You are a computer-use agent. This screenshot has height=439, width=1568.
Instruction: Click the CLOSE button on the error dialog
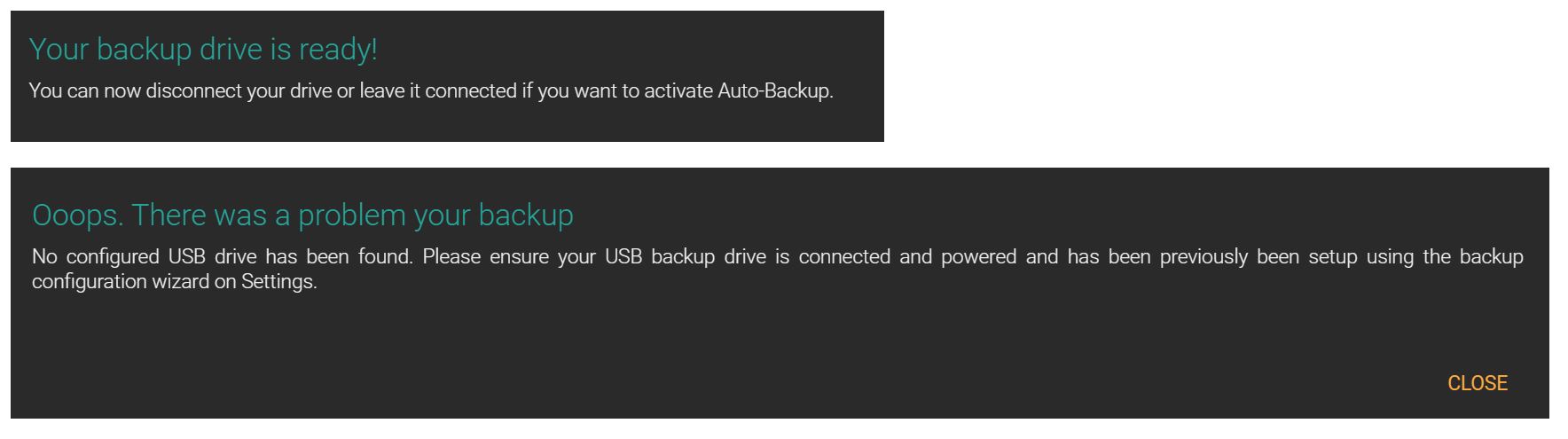point(1477,383)
